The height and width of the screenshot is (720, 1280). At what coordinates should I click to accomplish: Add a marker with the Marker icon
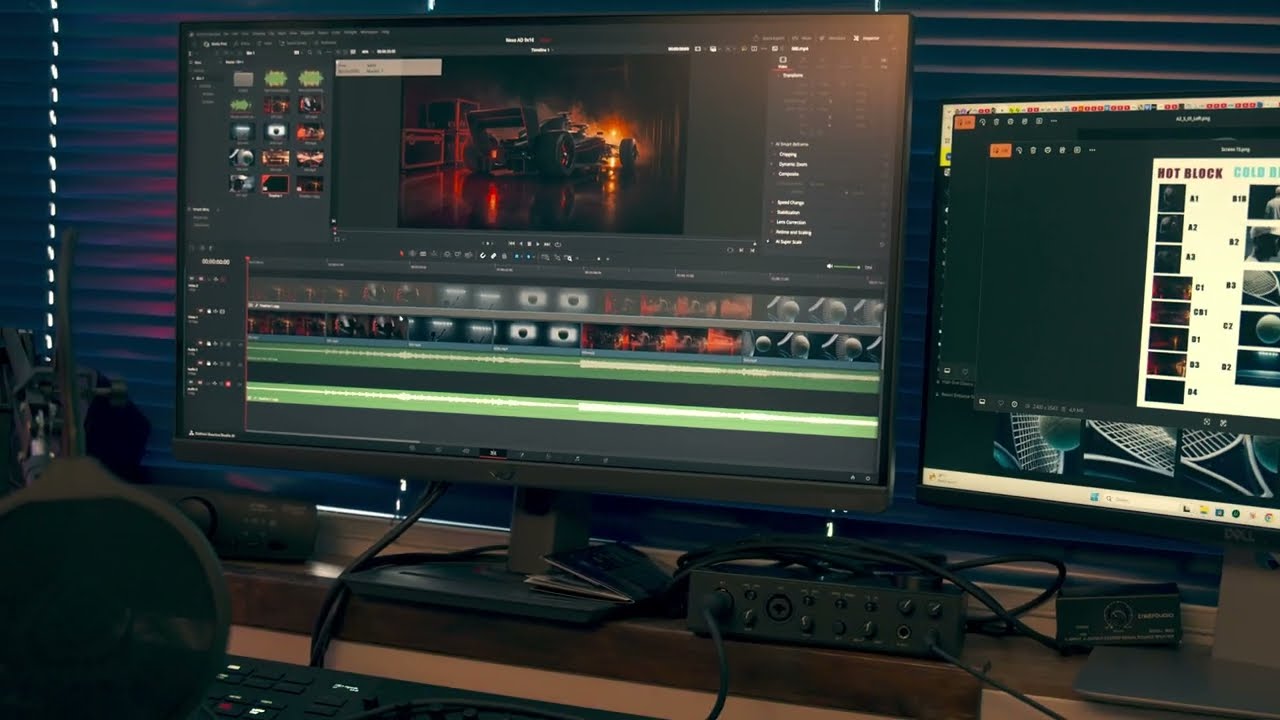(529, 256)
